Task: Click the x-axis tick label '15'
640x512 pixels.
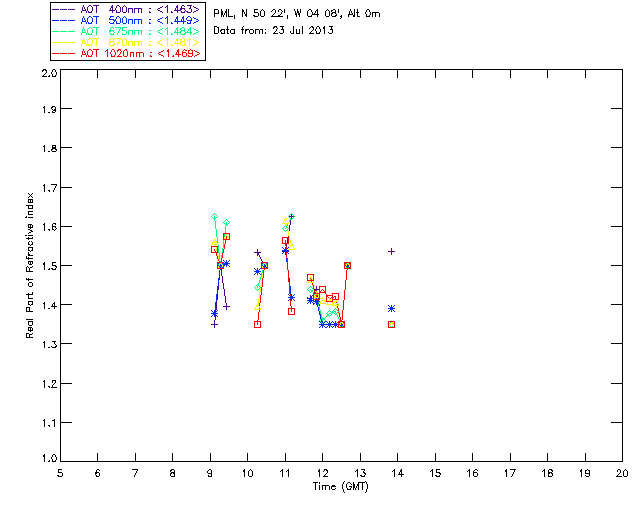Action: click(435, 473)
